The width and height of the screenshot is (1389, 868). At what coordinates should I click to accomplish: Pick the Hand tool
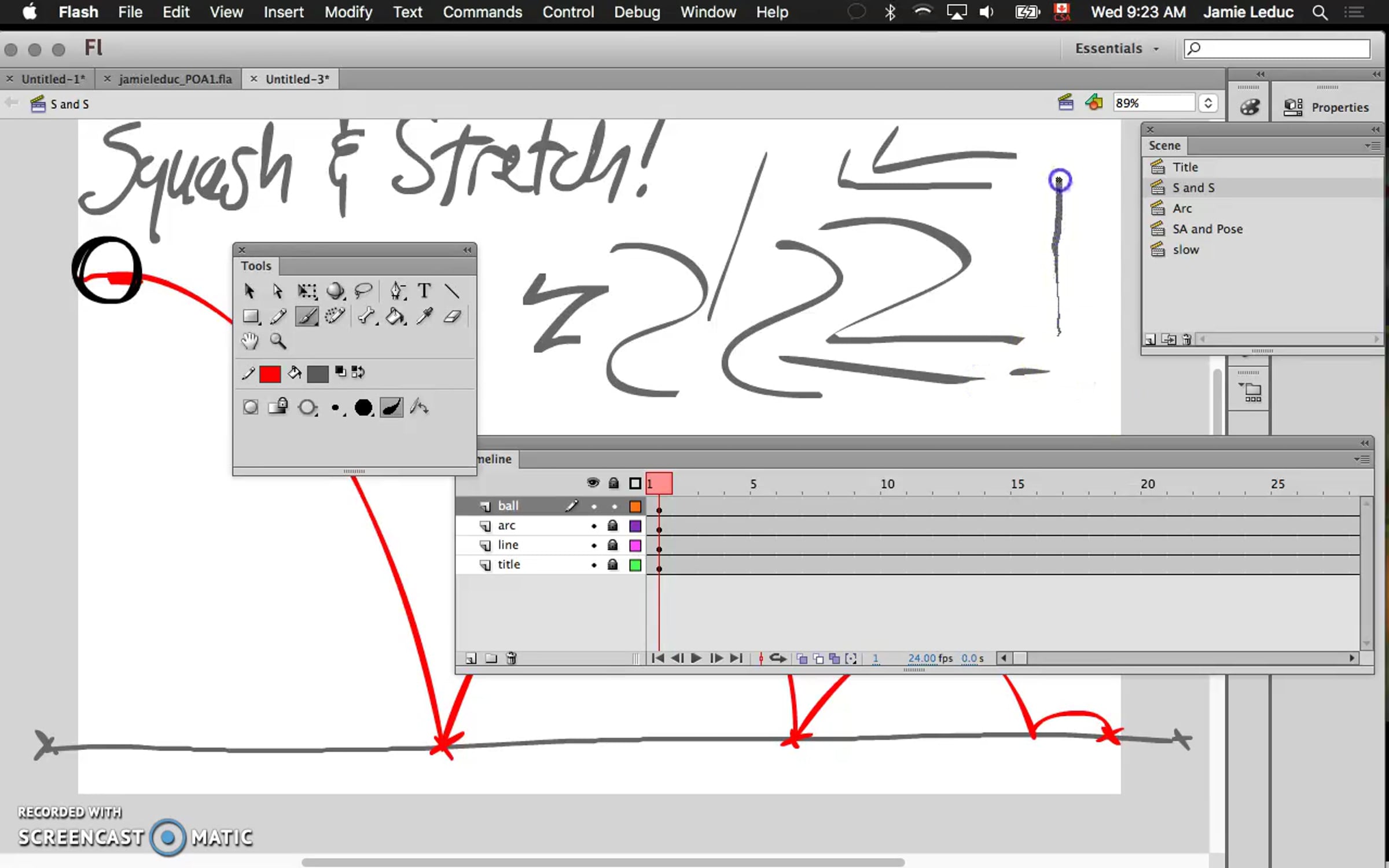[x=250, y=341]
